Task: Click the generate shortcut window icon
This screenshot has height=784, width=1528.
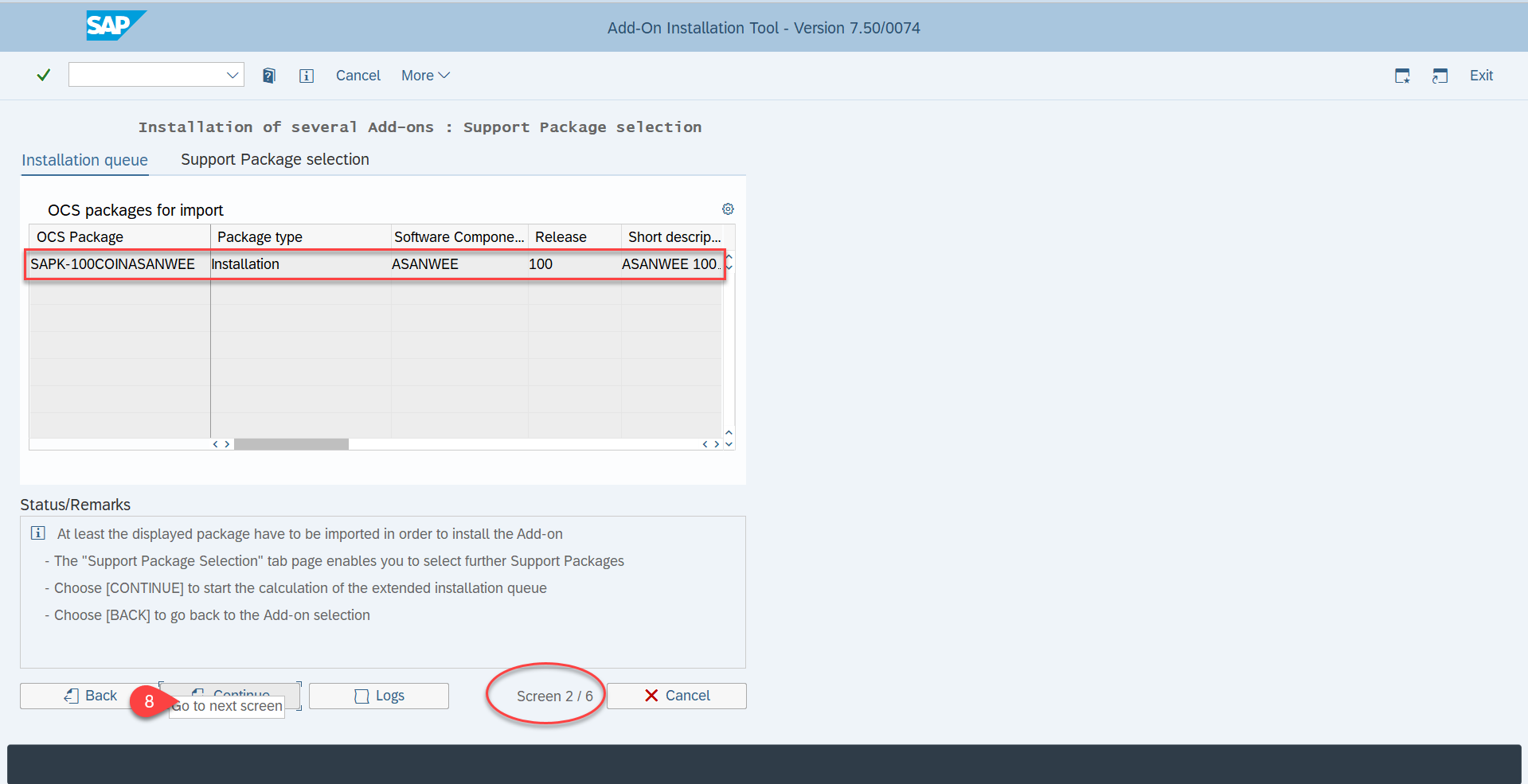Action: pos(1440,76)
